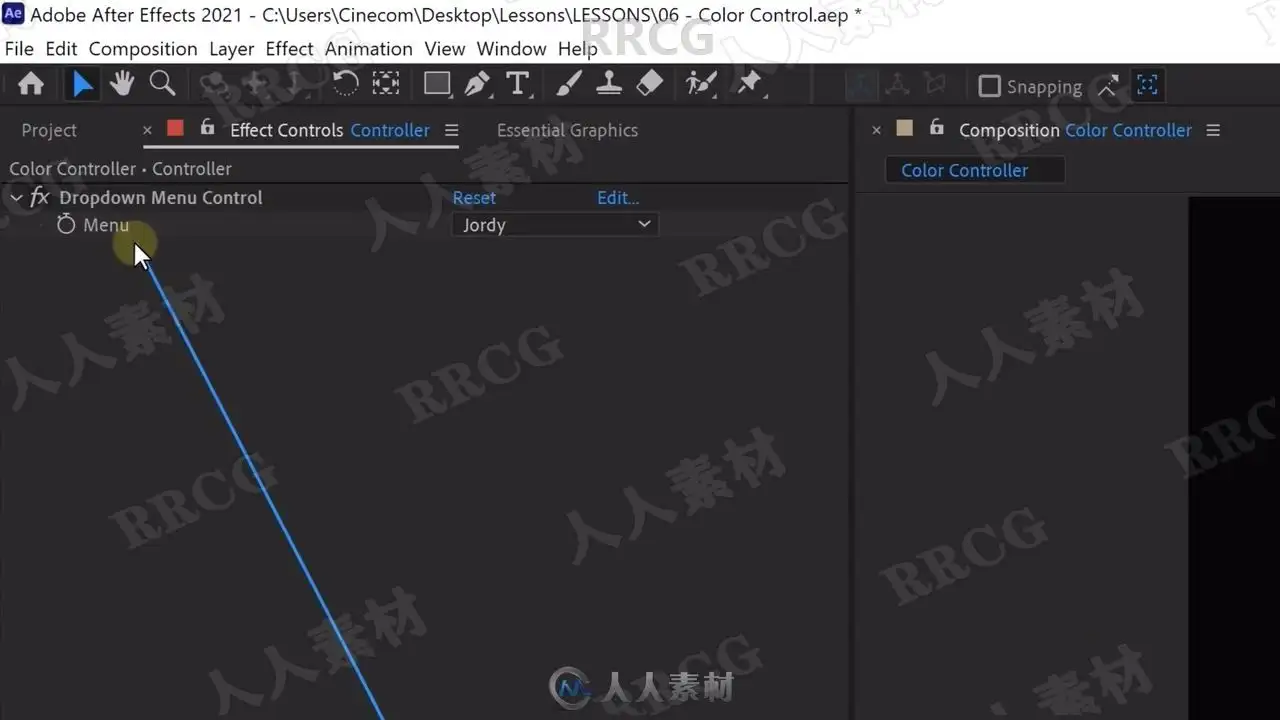
Task: Select the Dropdown Menu Control effect name
Action: point(161,198)
